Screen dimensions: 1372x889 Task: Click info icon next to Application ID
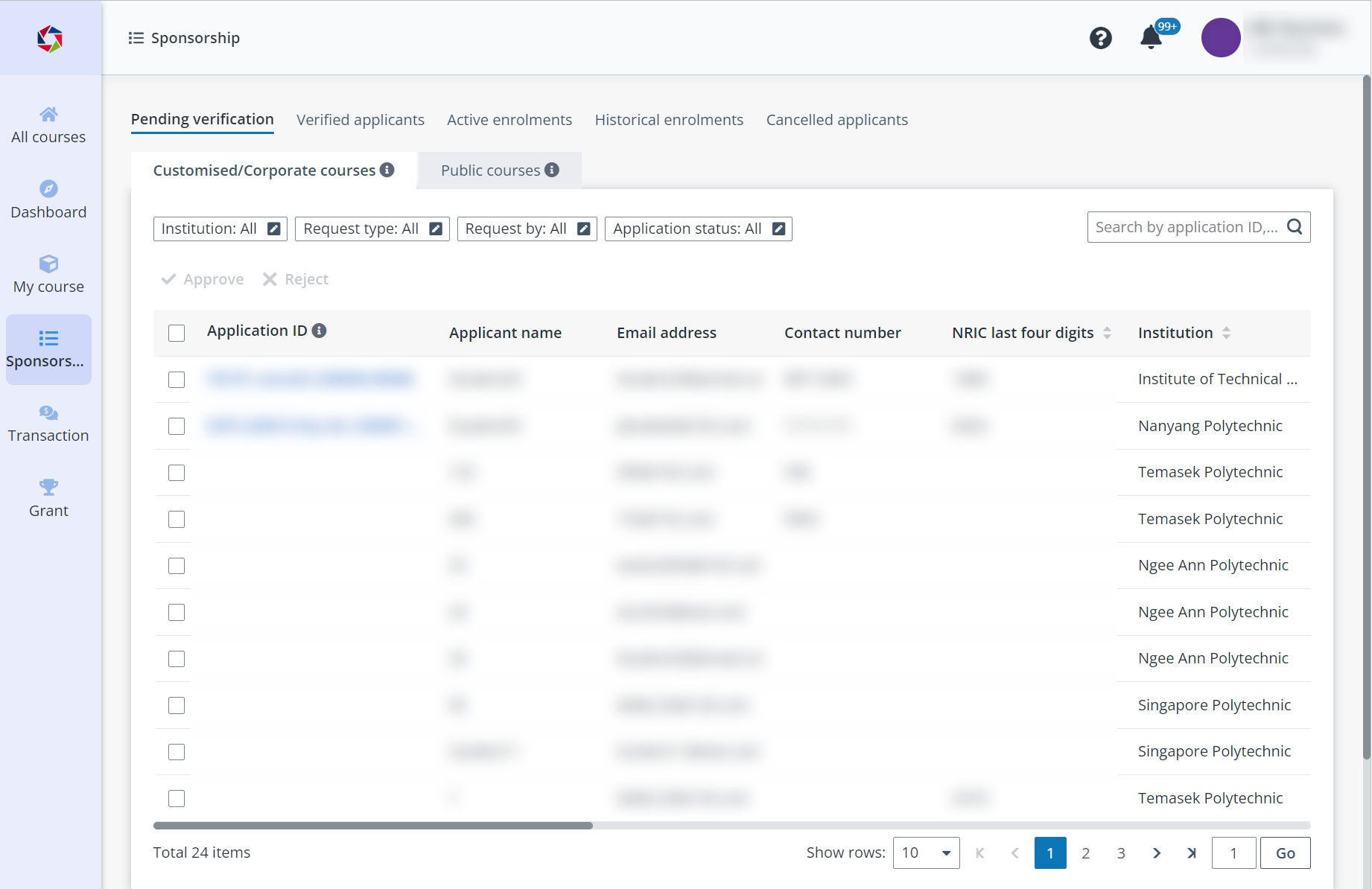tap(319, 331)
